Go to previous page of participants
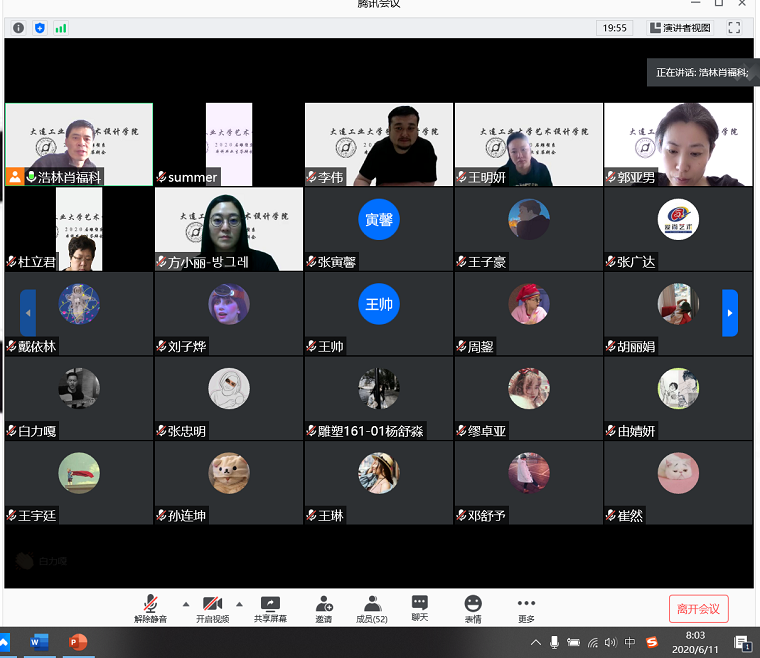 point(28,313)
